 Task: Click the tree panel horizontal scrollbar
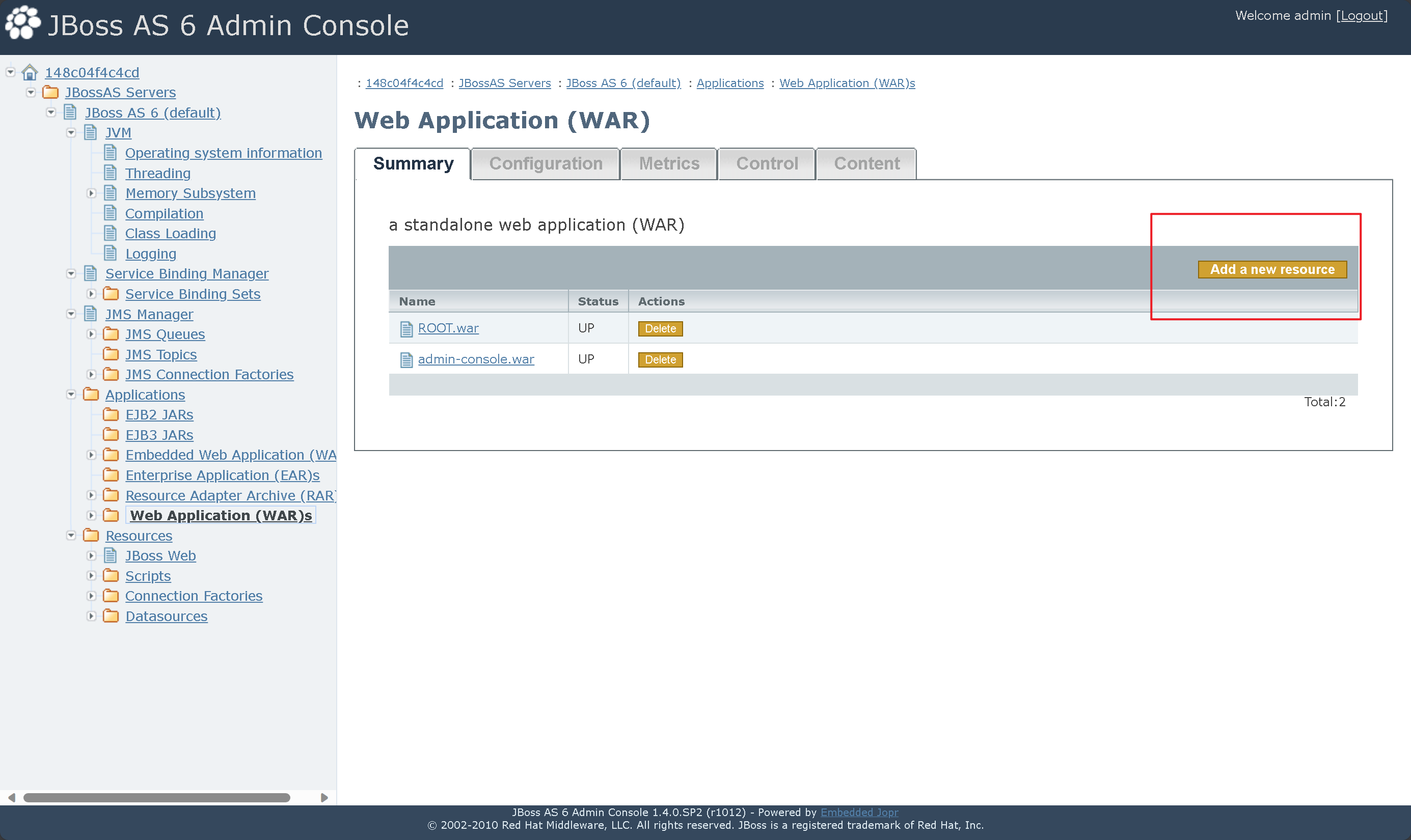click(x=157, y=798)
